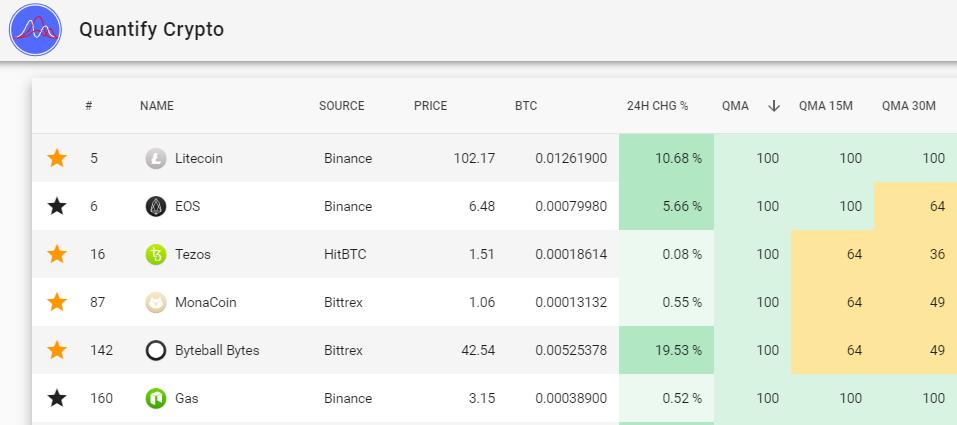
Task: Click BTC value 0.00018614
Action: pyautogui.click(x=571, y=254)
